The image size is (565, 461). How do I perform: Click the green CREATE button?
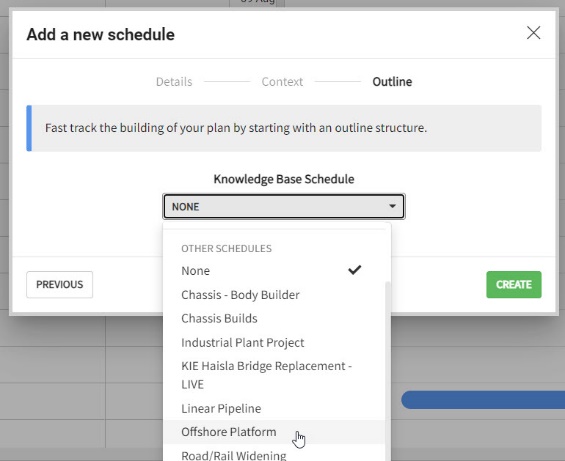pos(513,284)
